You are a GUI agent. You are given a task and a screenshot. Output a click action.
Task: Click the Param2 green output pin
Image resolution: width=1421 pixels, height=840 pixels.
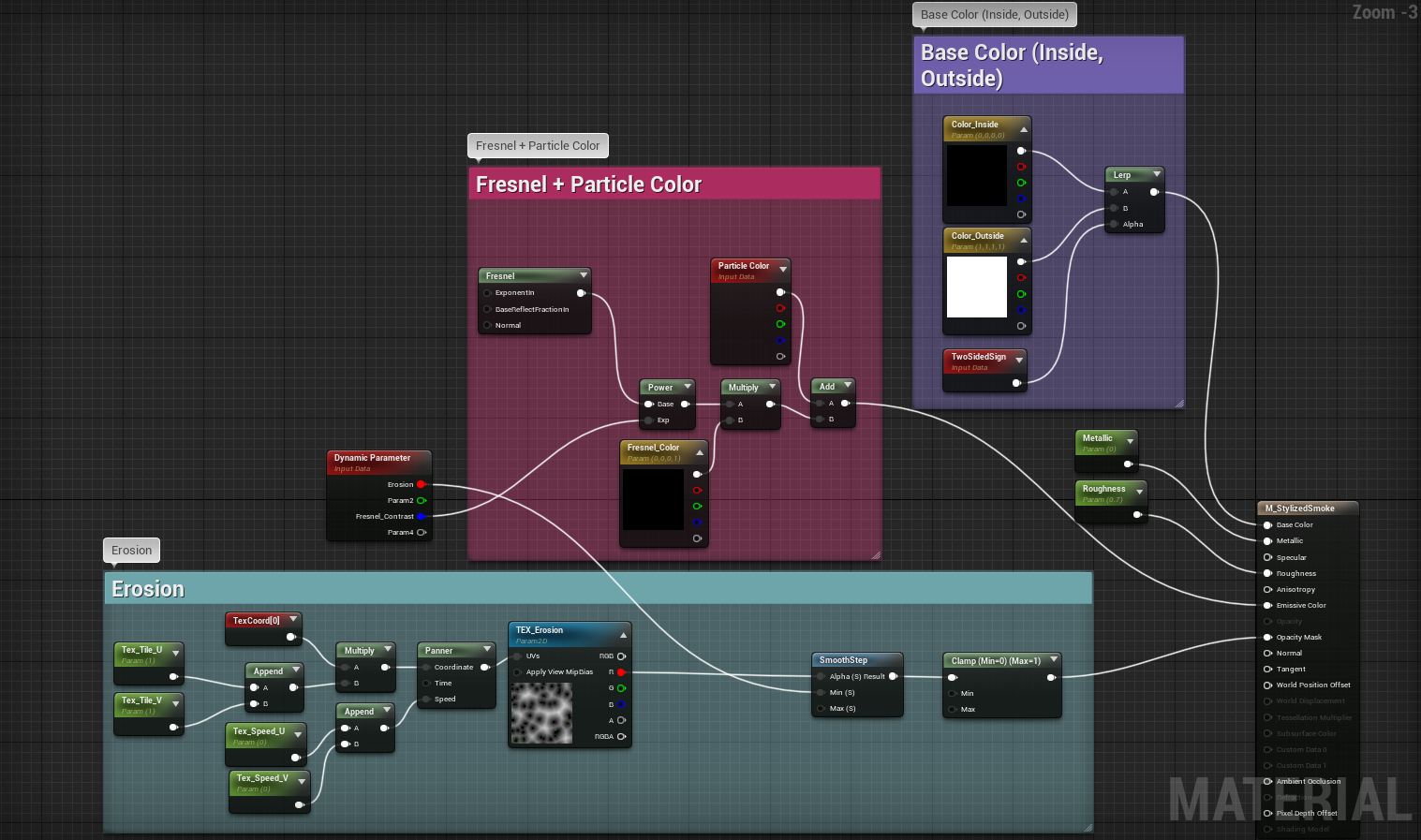(x=422, y=500)
